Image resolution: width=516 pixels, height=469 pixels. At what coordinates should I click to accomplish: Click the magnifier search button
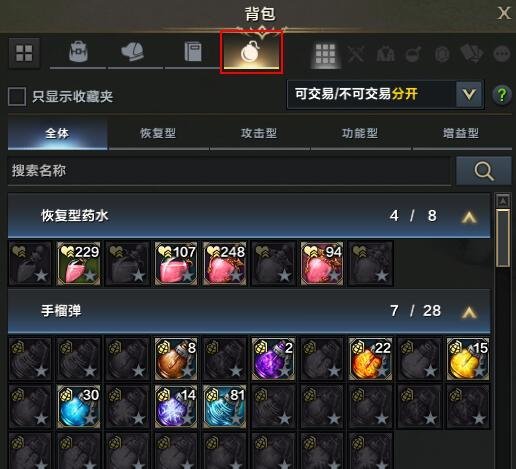[x=484, y=171]
